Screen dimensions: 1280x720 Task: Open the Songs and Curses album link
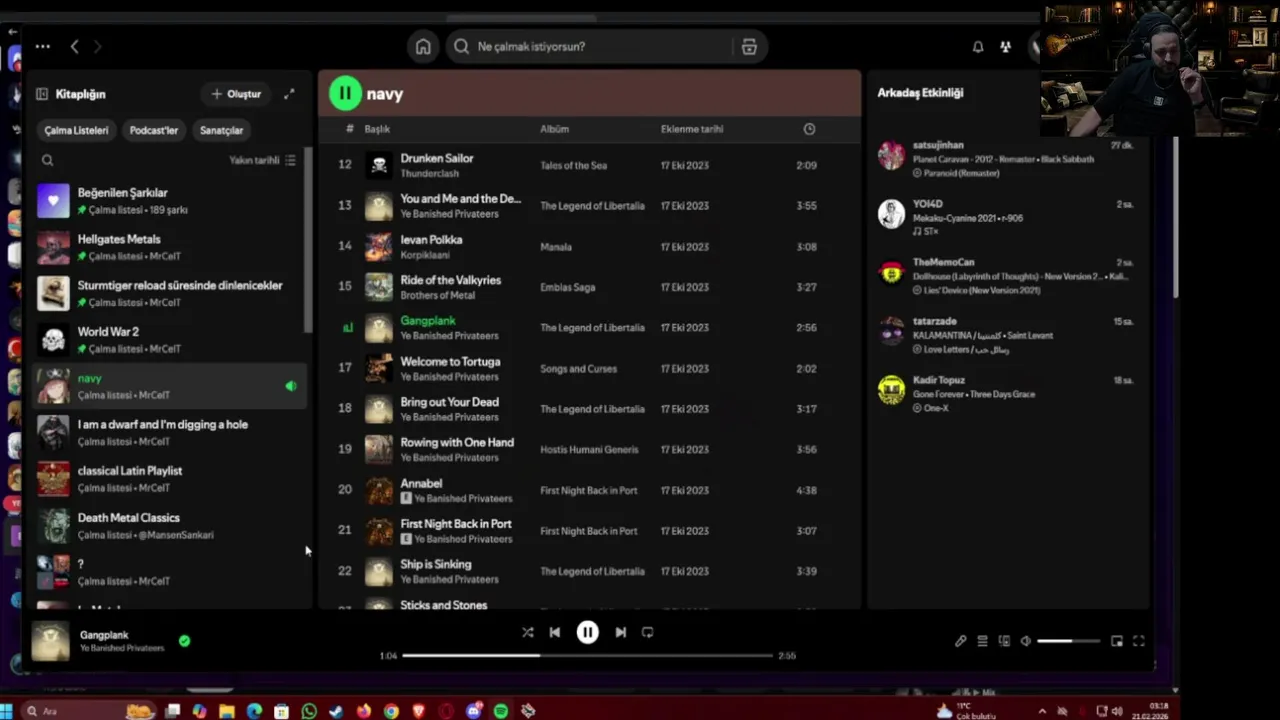click(578, 369)
